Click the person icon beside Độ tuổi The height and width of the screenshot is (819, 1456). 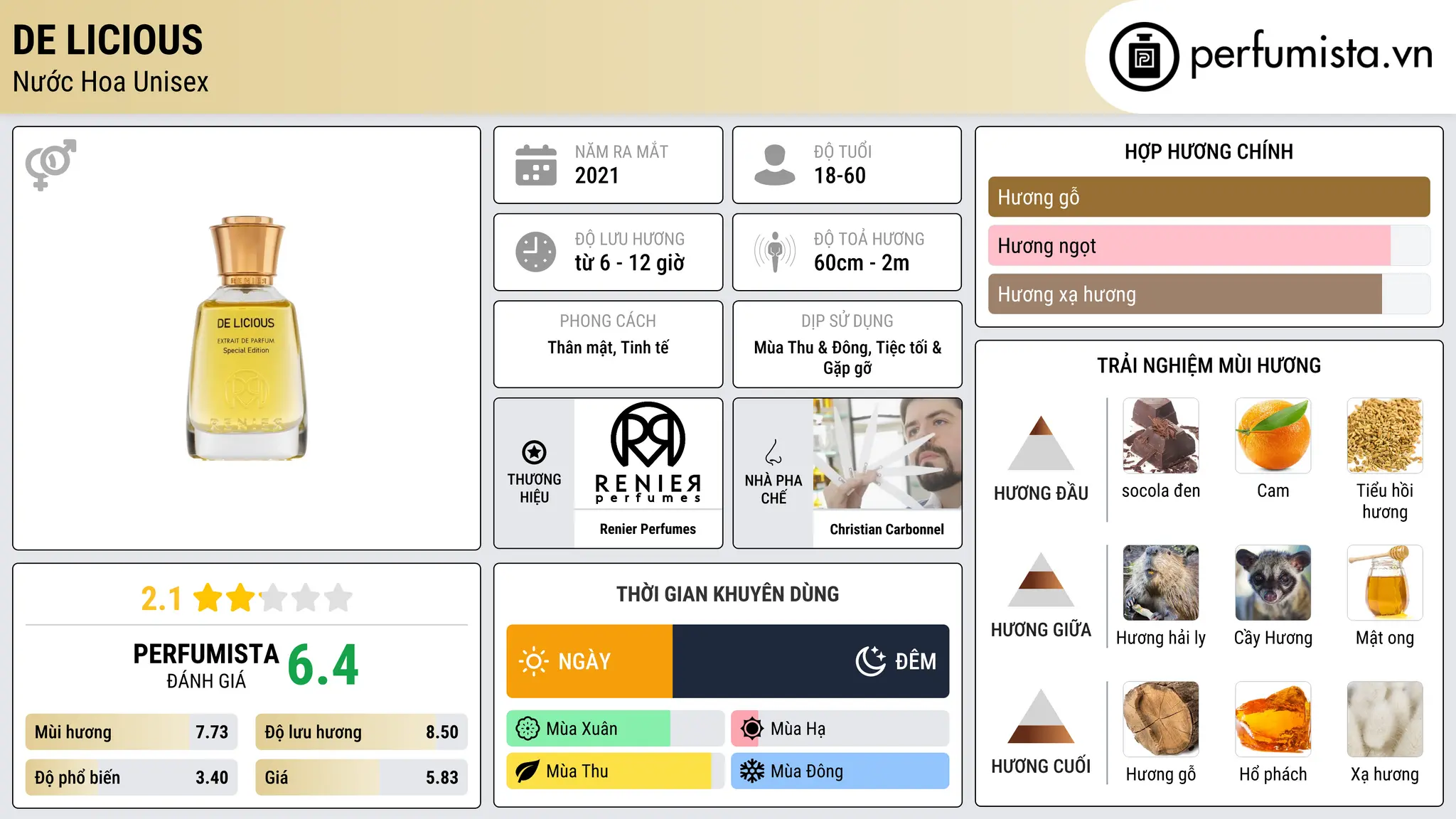(x=774, y=165)
